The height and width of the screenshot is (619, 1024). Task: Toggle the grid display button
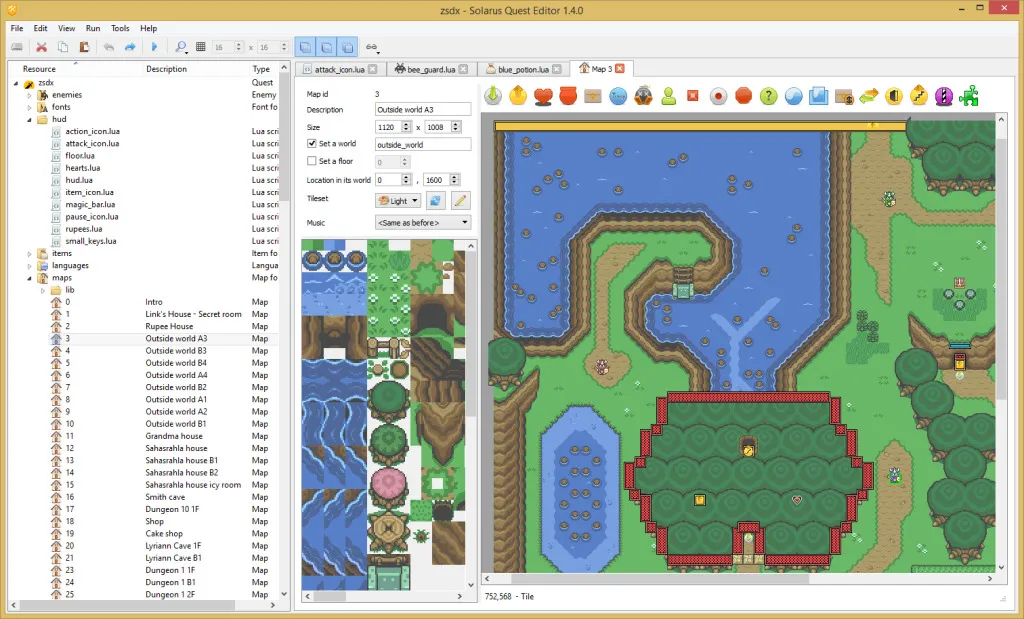click(200, 46)
